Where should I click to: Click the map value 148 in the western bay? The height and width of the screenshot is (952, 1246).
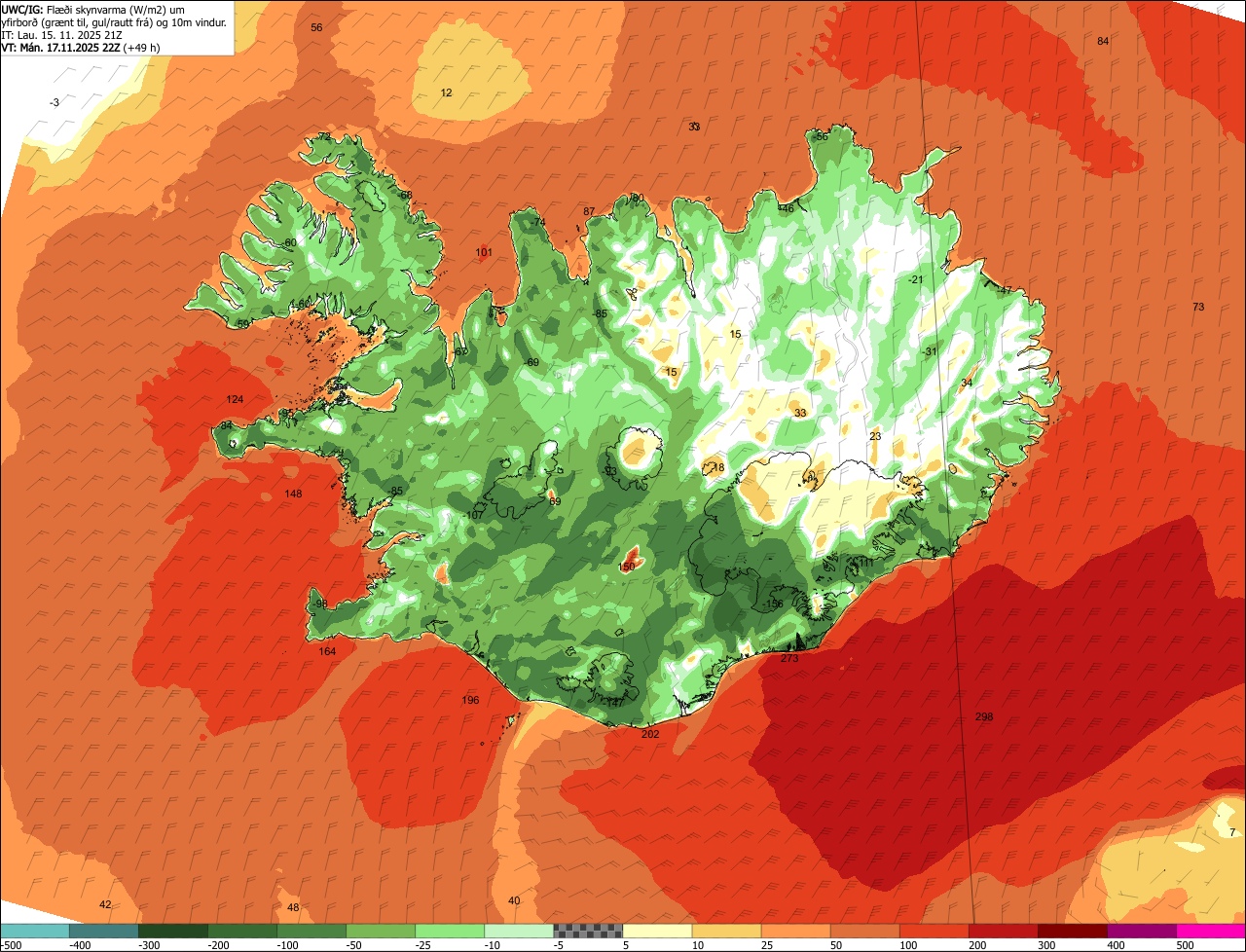tap(293, 494)
